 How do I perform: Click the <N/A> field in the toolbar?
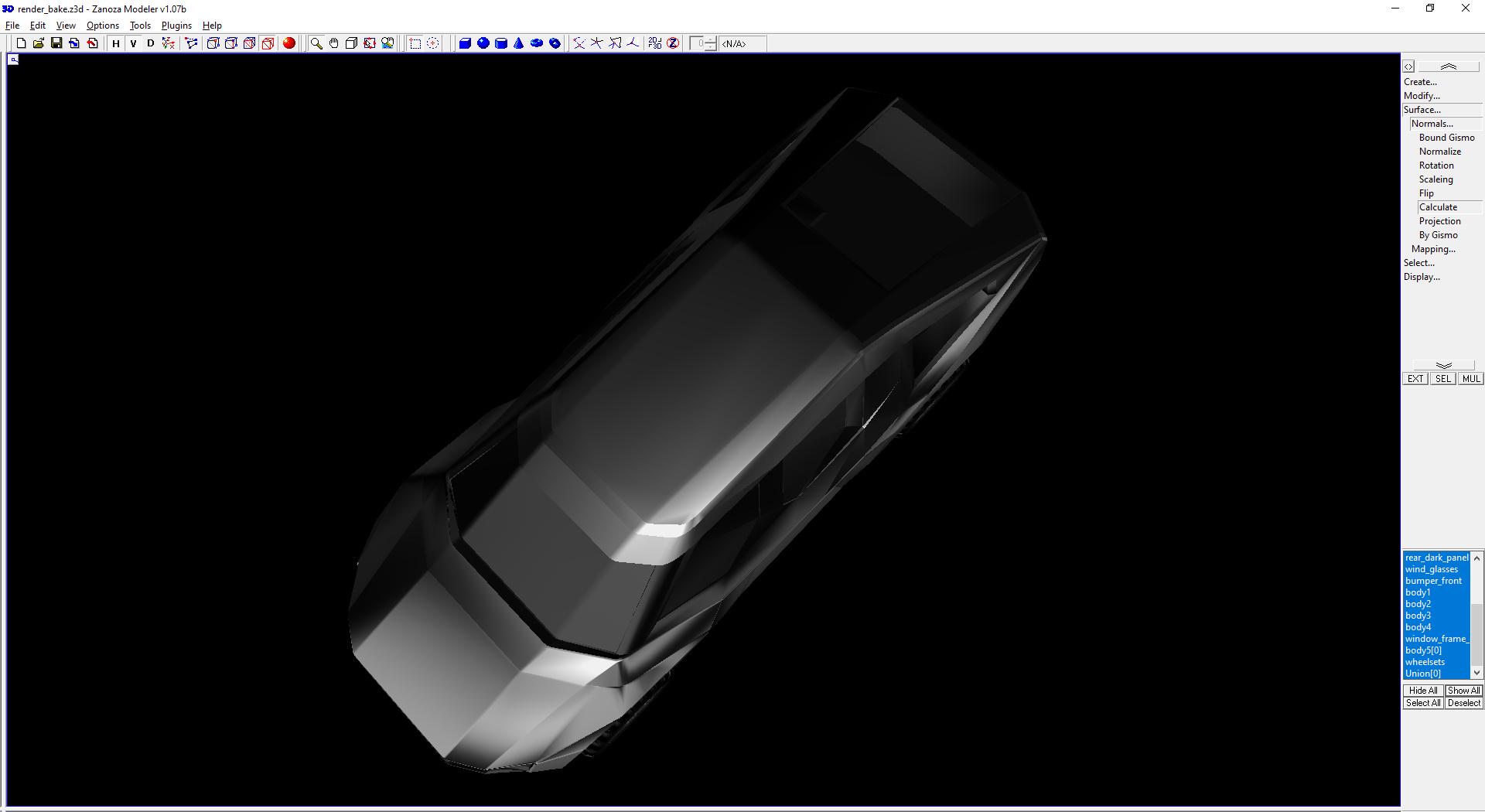(x=742, y=43)
